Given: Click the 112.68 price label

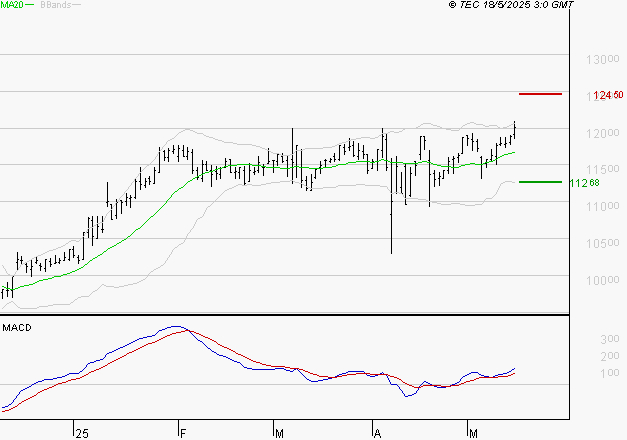Looking at the screenshot, I should [583, 183].
